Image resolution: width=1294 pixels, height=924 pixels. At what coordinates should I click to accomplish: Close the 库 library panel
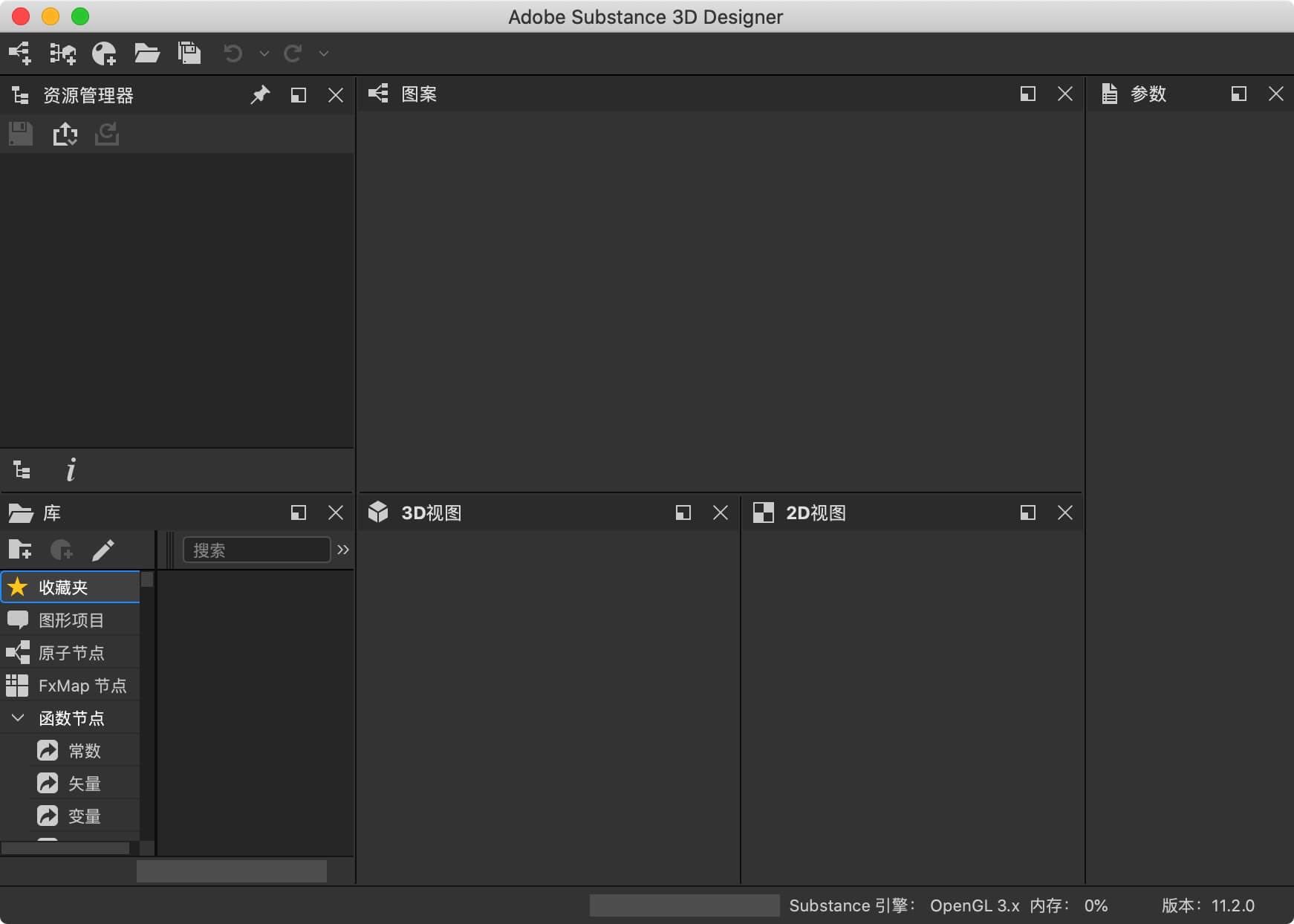click(336, 513)
